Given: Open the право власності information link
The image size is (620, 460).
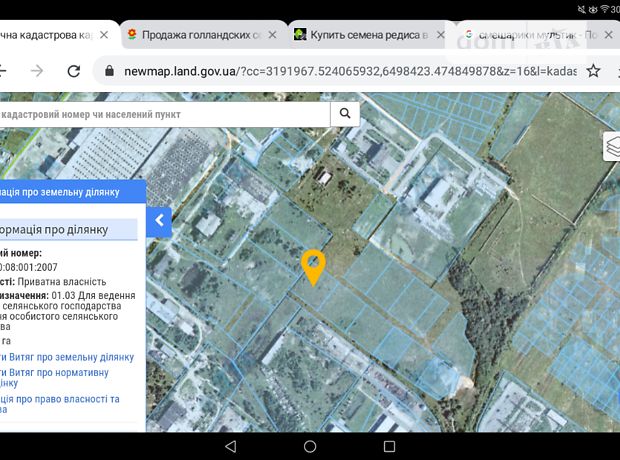Looking at the screenshot, I should point(60,404).
